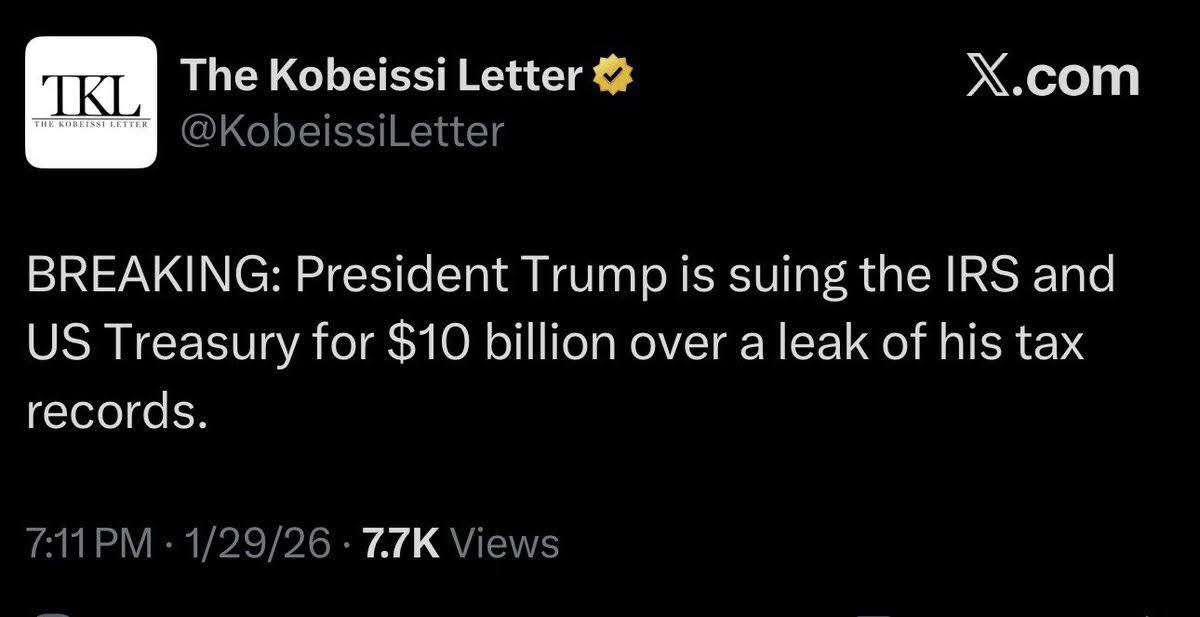The image size is (1200, 617).
Task: Visit the @KobeissiLetter handle
Action: point(340,130)
